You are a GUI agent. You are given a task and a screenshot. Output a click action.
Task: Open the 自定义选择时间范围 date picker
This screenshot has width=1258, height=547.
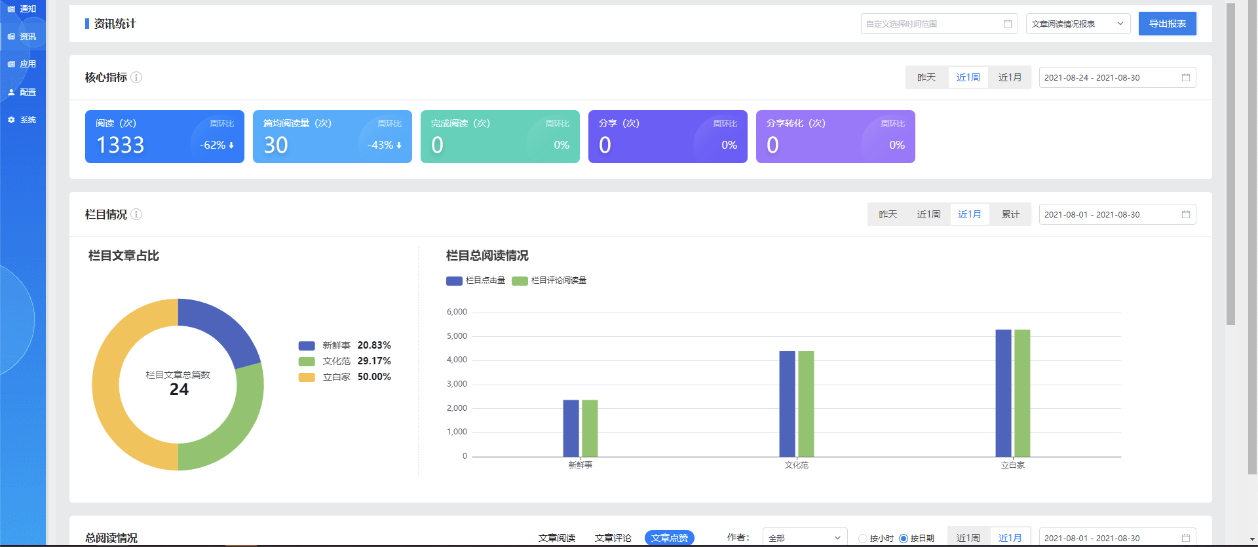pyautogui.click(x=938, y=24)
